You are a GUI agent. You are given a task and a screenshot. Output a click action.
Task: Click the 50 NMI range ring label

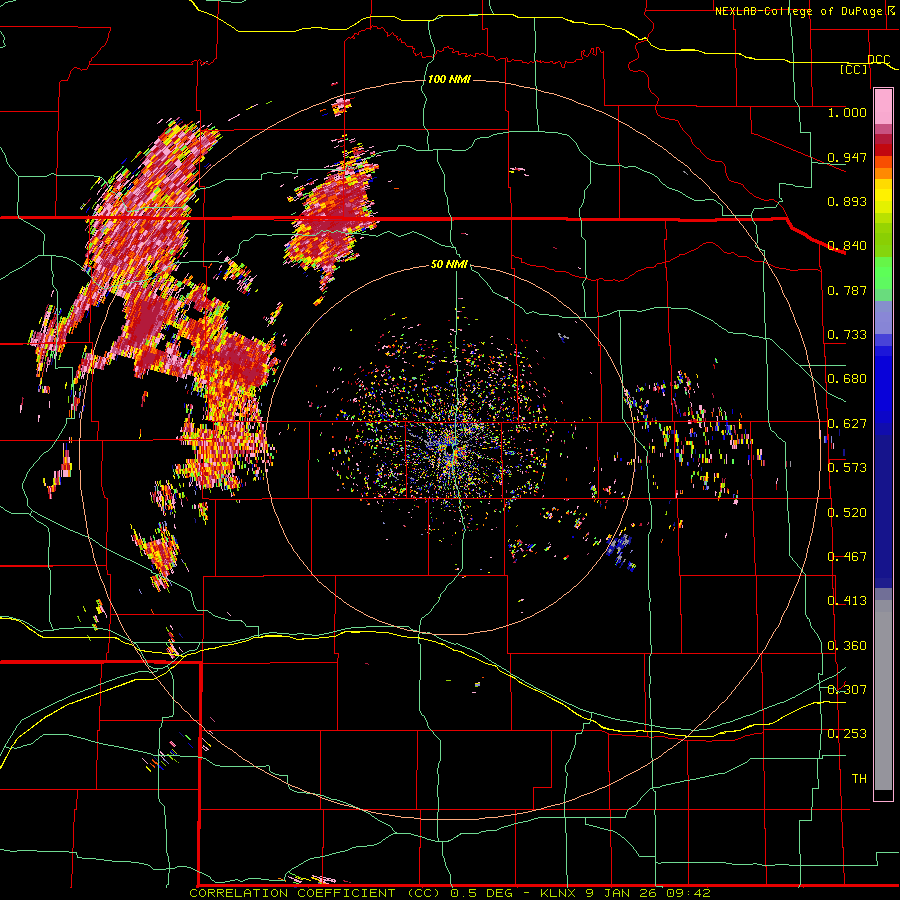click(x=449, y=264)
